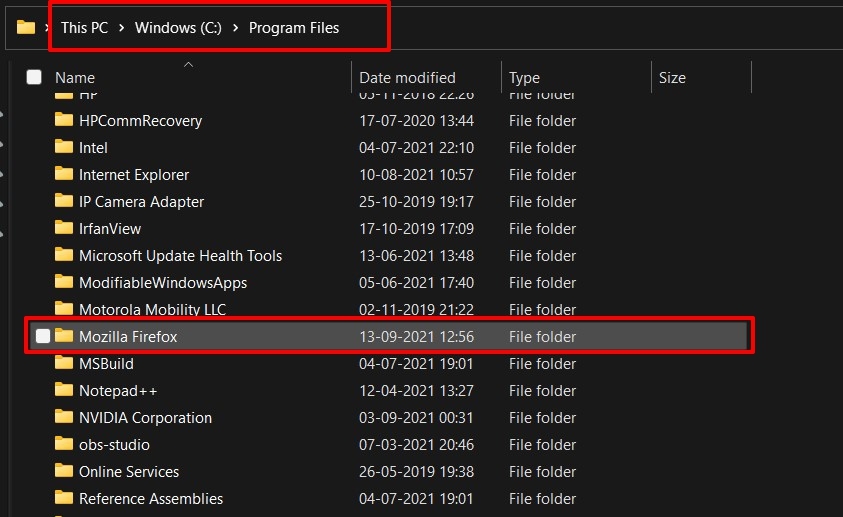This screenshot has height=517, width=843.
Task: Click the NVIDIA Corporation folder icon
Action: point(64,417)
